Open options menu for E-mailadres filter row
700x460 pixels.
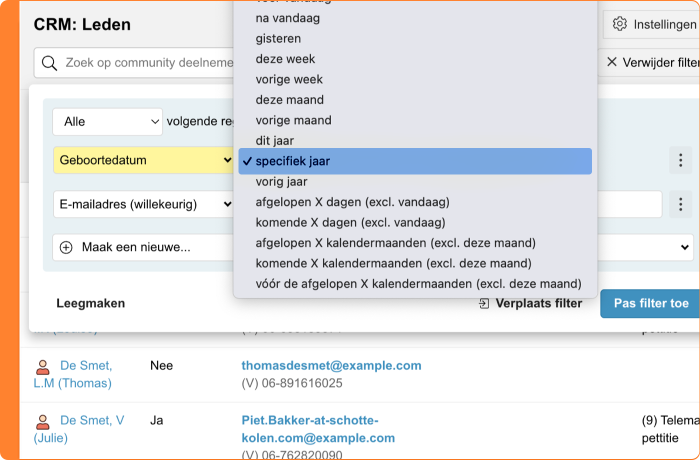680,204
